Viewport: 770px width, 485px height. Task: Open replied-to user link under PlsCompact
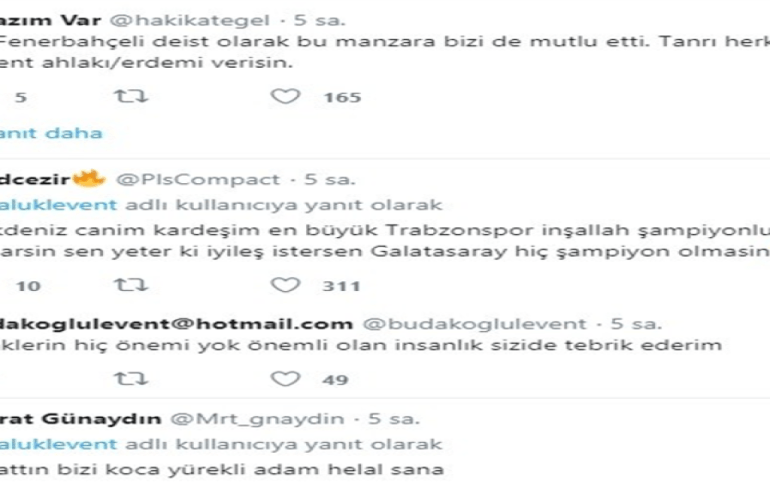click(58, 205)
